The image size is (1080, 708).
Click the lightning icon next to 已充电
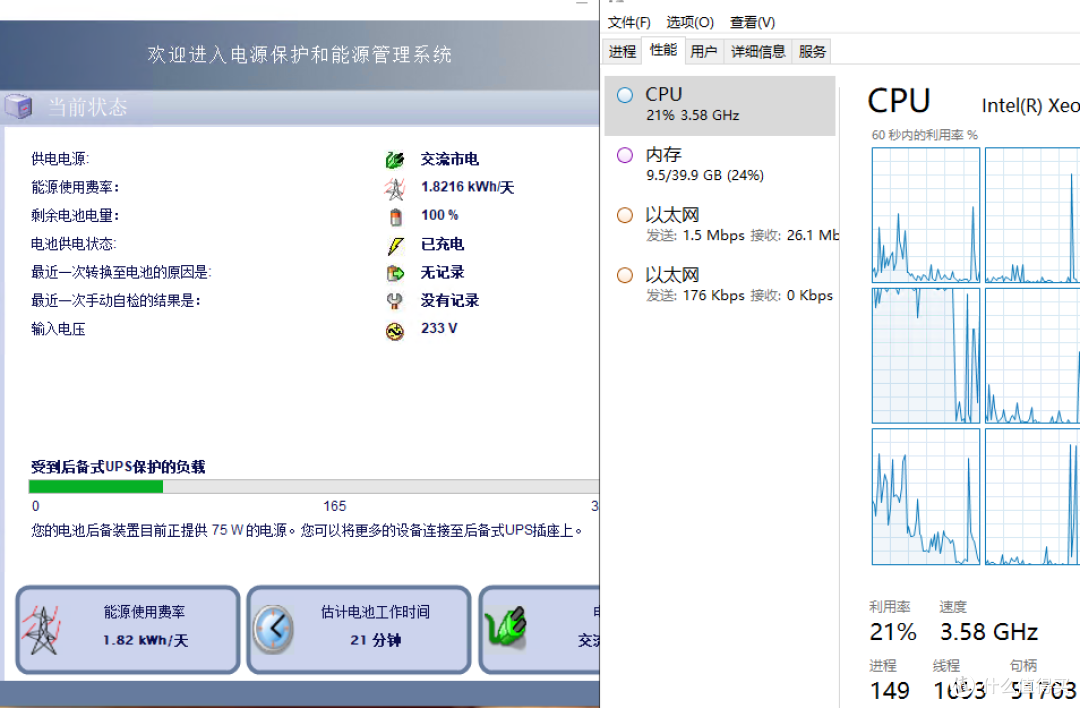(x=395, y=245)
